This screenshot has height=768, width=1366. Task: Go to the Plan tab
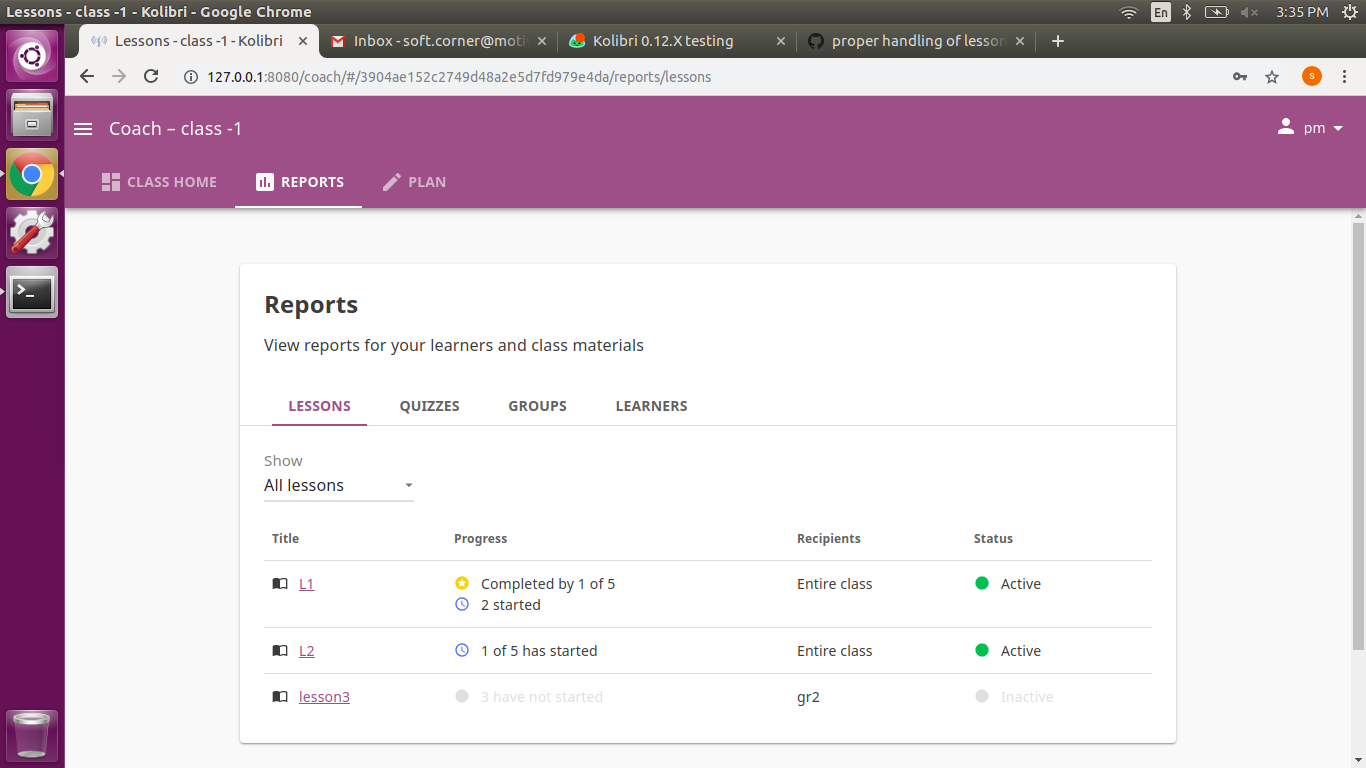click(x=414, y=182)
